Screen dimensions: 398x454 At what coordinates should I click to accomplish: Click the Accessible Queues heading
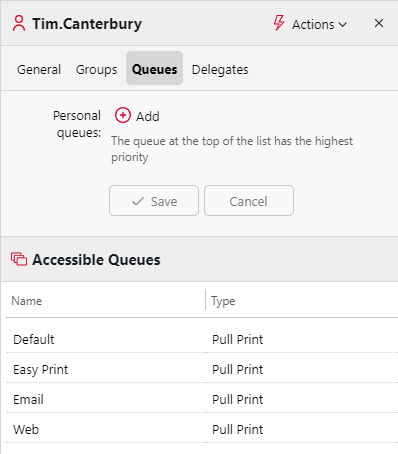click(x=96, y=260)
